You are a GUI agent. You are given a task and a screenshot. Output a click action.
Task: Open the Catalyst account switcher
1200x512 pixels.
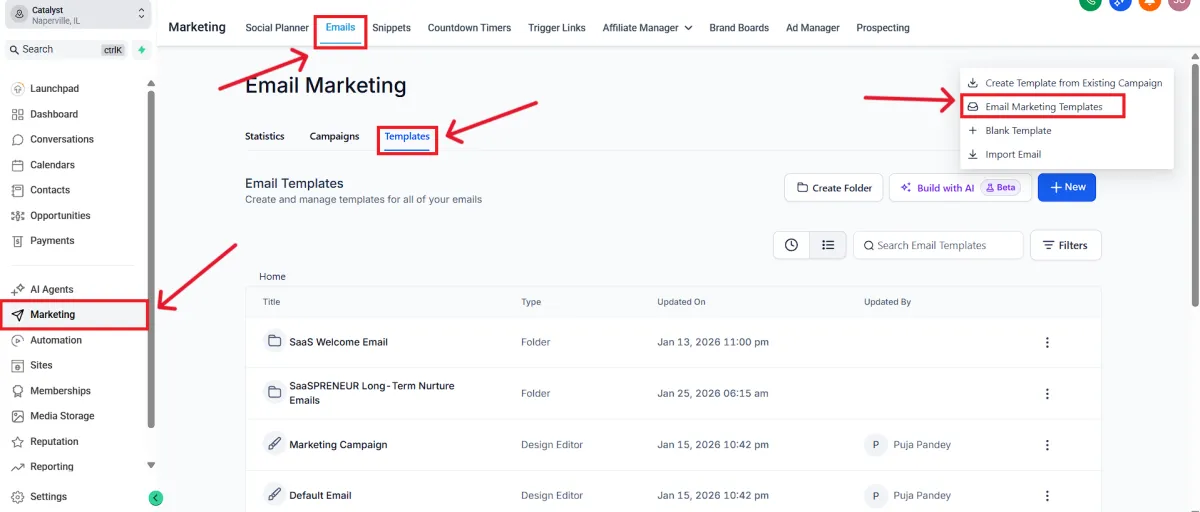pos(78,14)
